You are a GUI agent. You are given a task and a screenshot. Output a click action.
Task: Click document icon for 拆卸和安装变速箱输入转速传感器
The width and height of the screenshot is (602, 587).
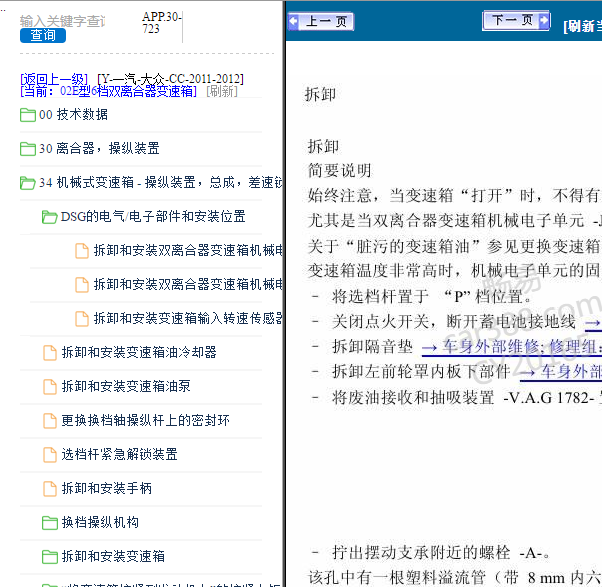click(x=81, y=319)
